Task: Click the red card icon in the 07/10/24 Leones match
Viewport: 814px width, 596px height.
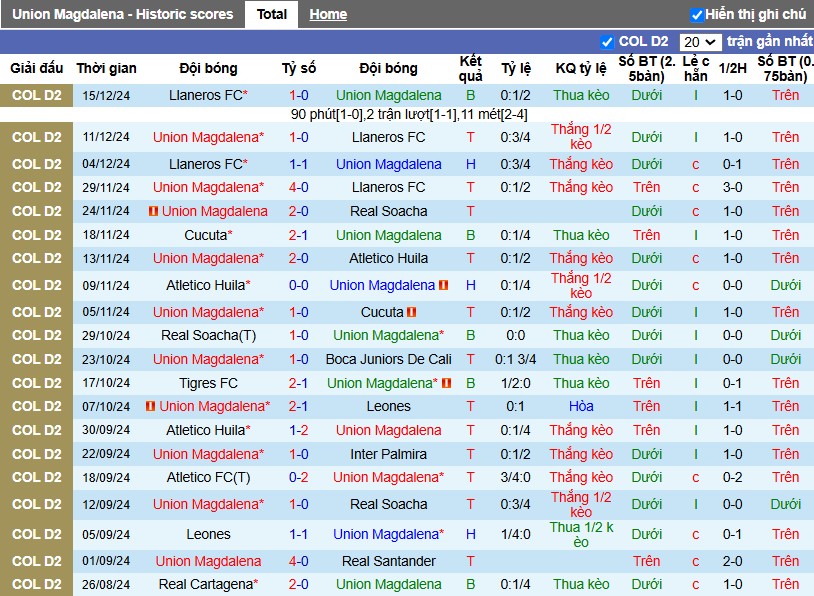Action: coord(151,406)
